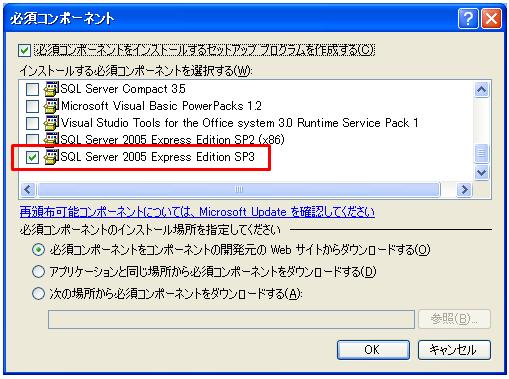Click the SQL Server 2005 Express SP3 package icon

tap(51, 157)
